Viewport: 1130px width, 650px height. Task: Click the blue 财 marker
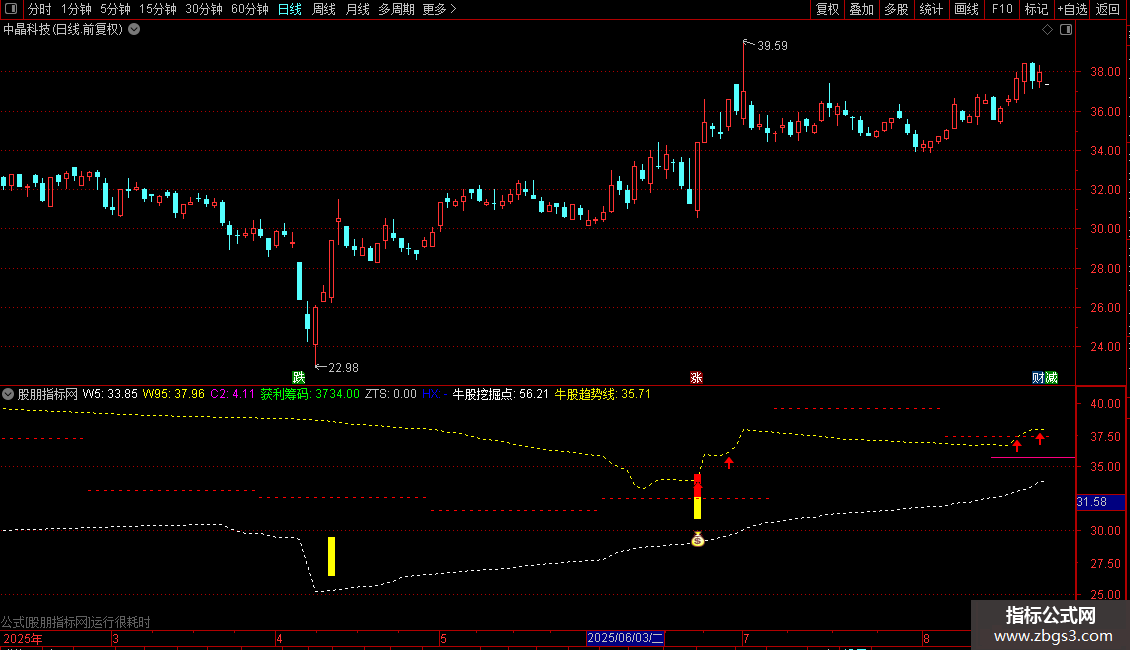coord(1038,378)
